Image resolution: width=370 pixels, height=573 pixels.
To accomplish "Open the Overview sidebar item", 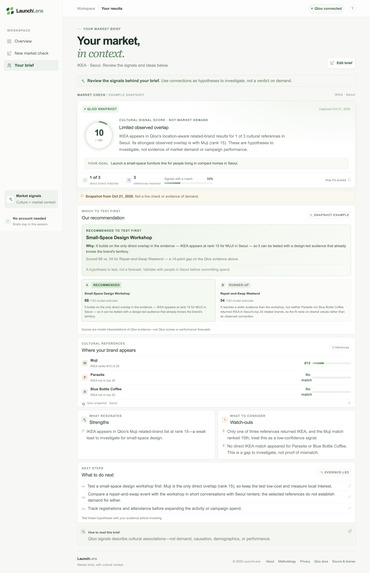I will click(31, 41).
